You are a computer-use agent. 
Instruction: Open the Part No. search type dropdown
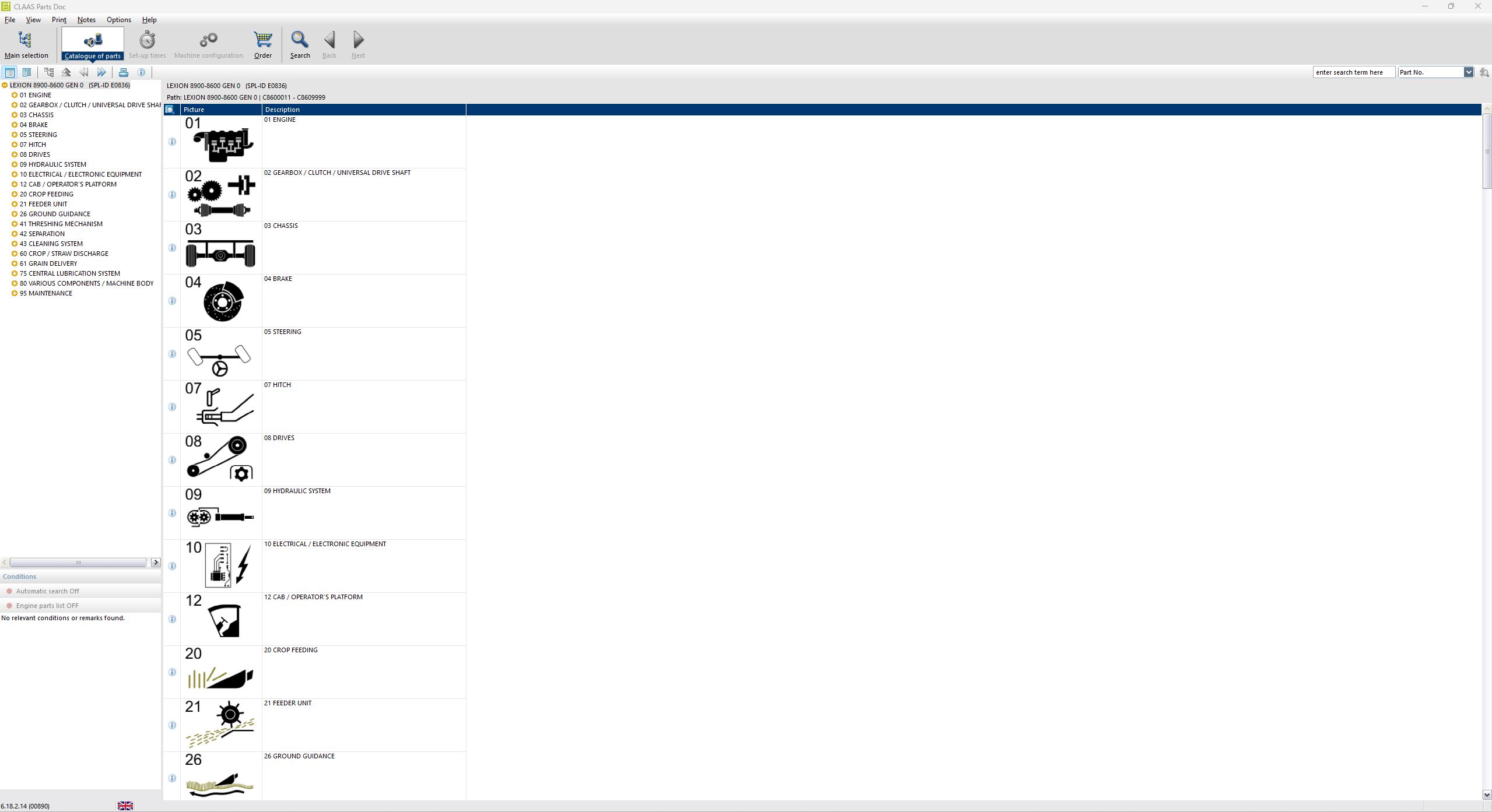tap(1468, 72)
